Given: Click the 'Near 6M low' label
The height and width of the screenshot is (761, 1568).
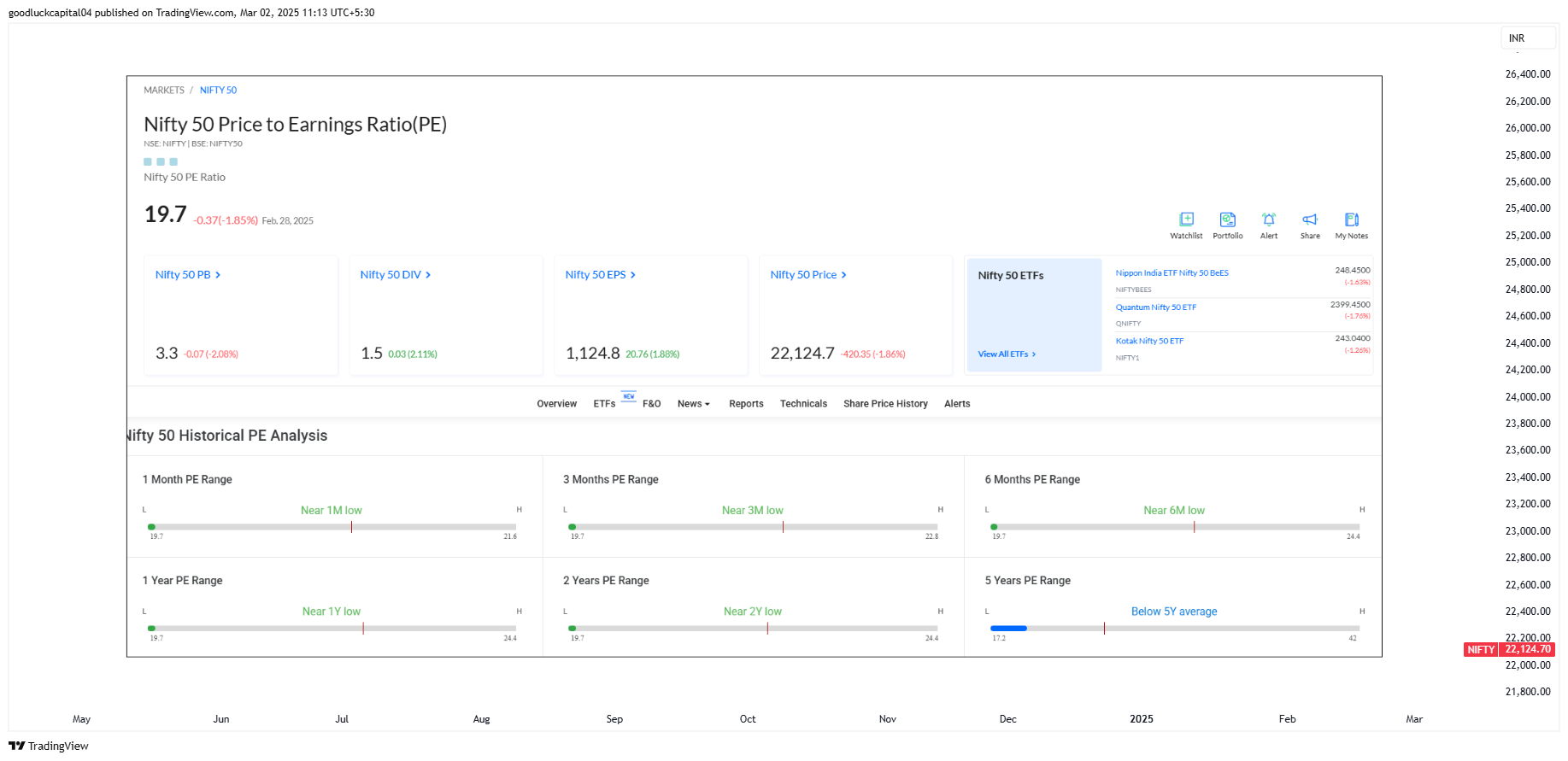Looking at the screenshot, I should click(1174, 511).
